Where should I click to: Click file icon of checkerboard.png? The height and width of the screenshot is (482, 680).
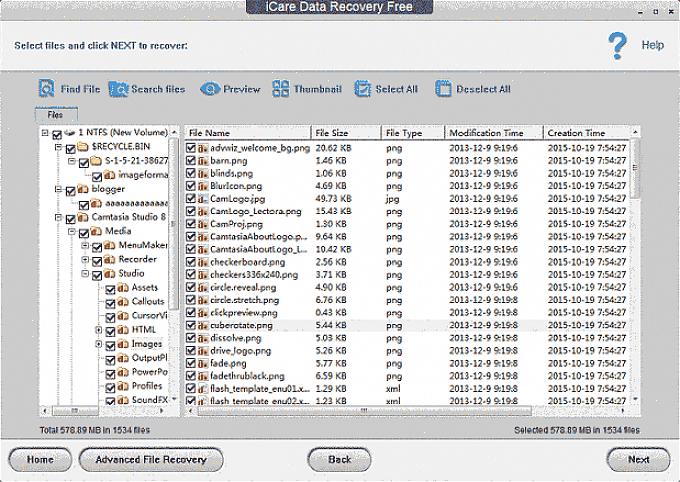pos(203,262)
